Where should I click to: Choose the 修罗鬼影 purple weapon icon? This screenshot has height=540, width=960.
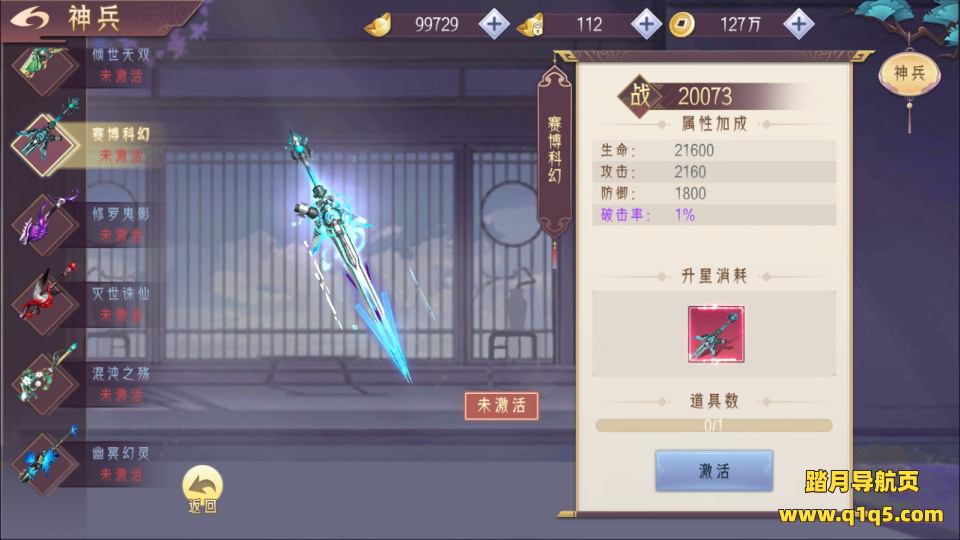(45, 223)
